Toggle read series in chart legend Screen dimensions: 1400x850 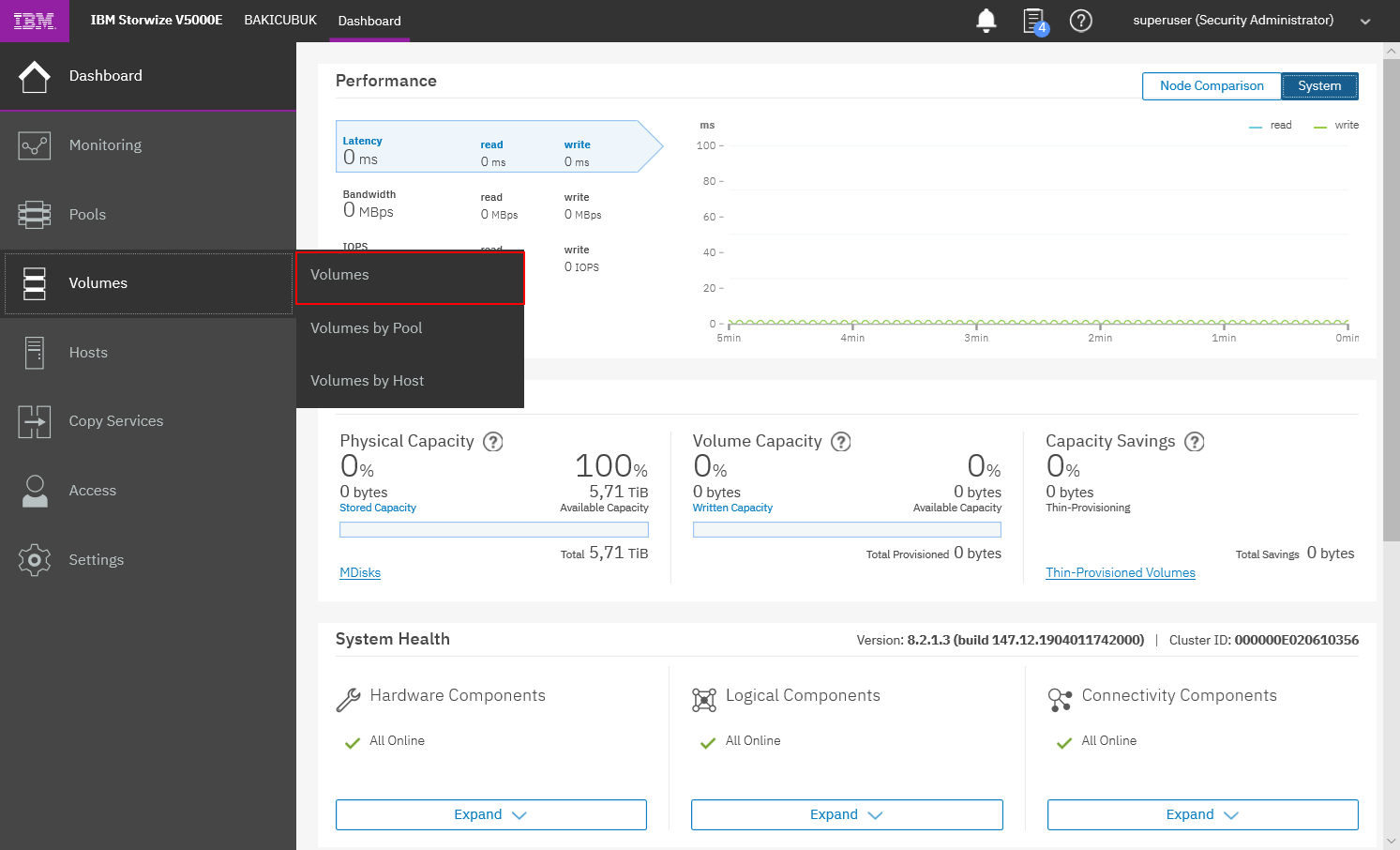click(x=1271, y=126)
